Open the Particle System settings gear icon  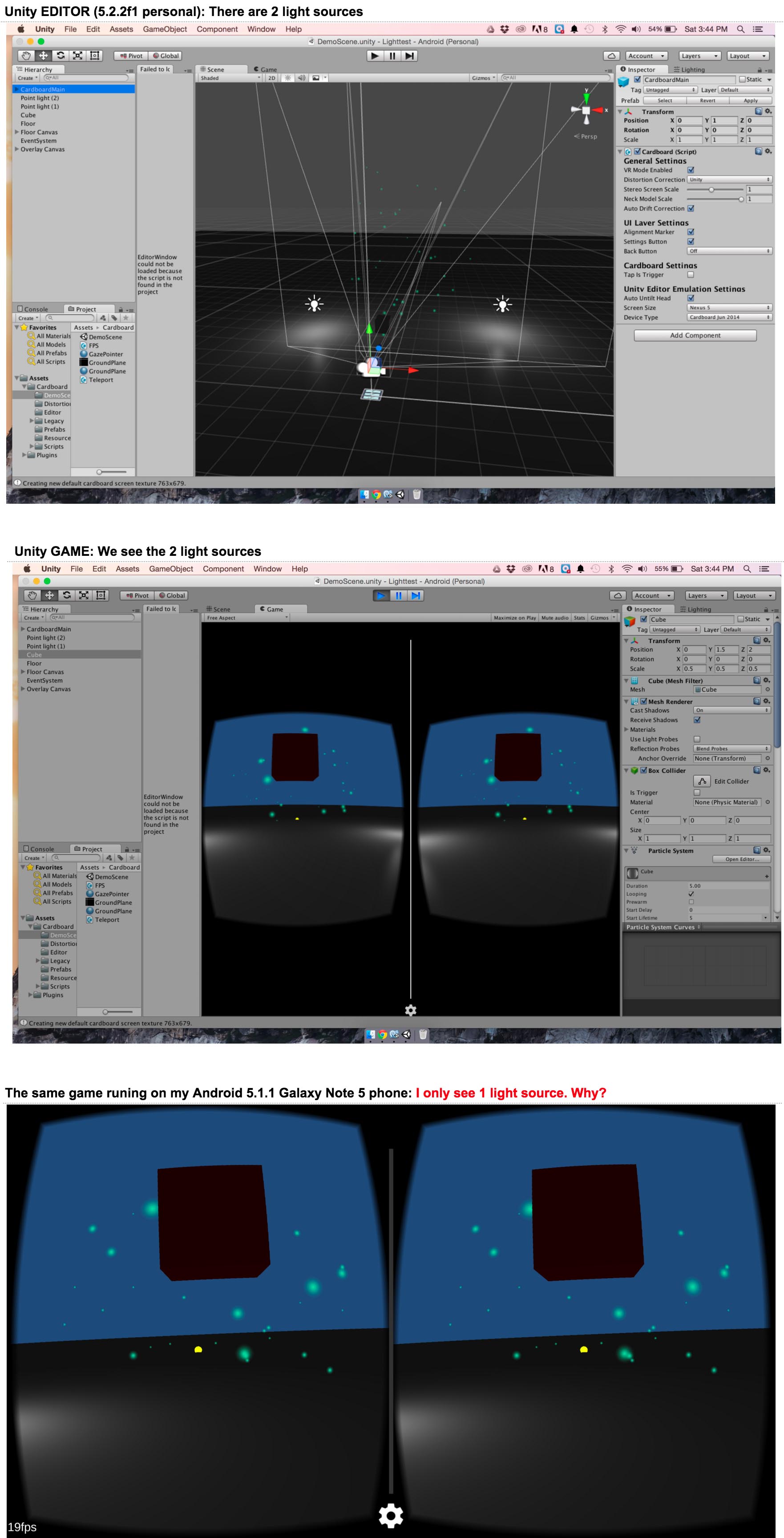coord(767,850)
